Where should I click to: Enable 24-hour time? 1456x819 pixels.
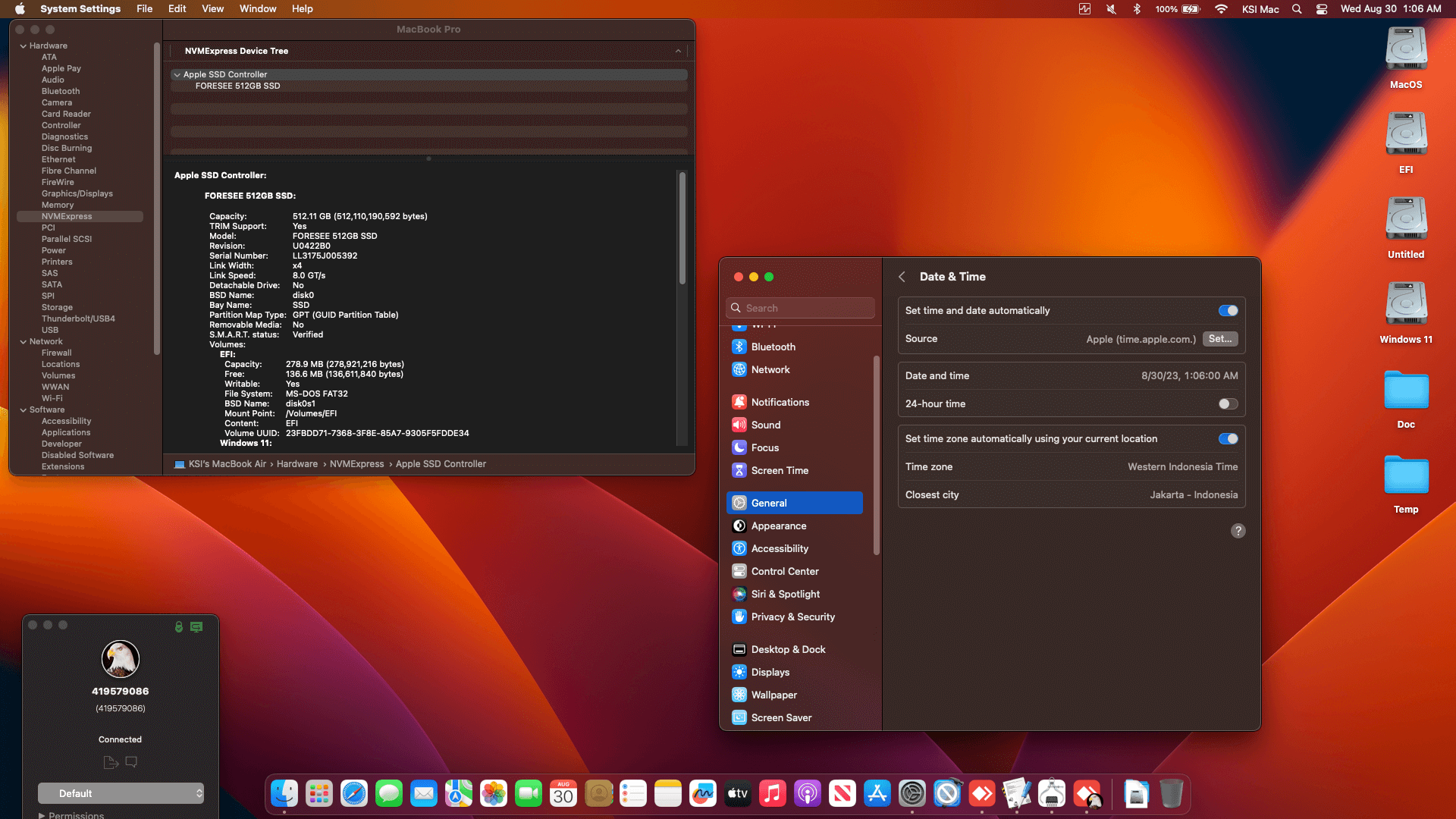(1228, 403)
